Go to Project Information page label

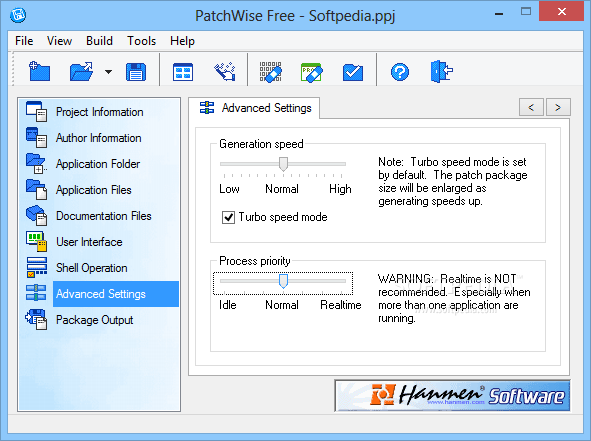tap(100, 112)
